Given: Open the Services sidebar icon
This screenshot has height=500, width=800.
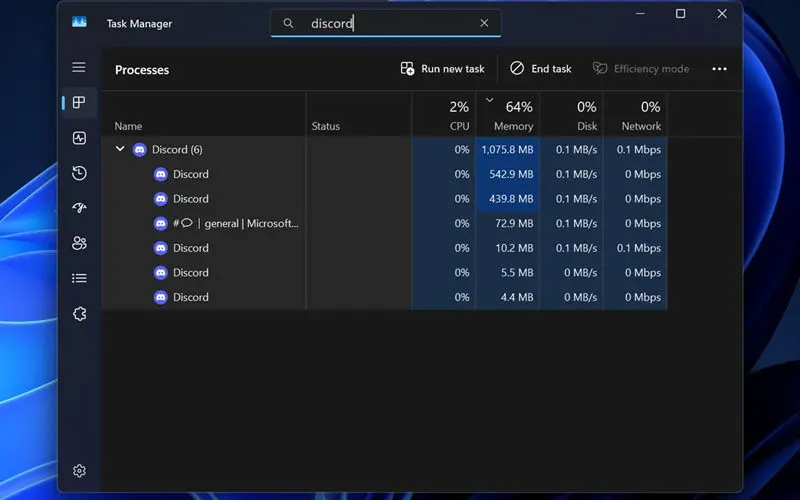Looking at the screenshot, I should (79, 314).
